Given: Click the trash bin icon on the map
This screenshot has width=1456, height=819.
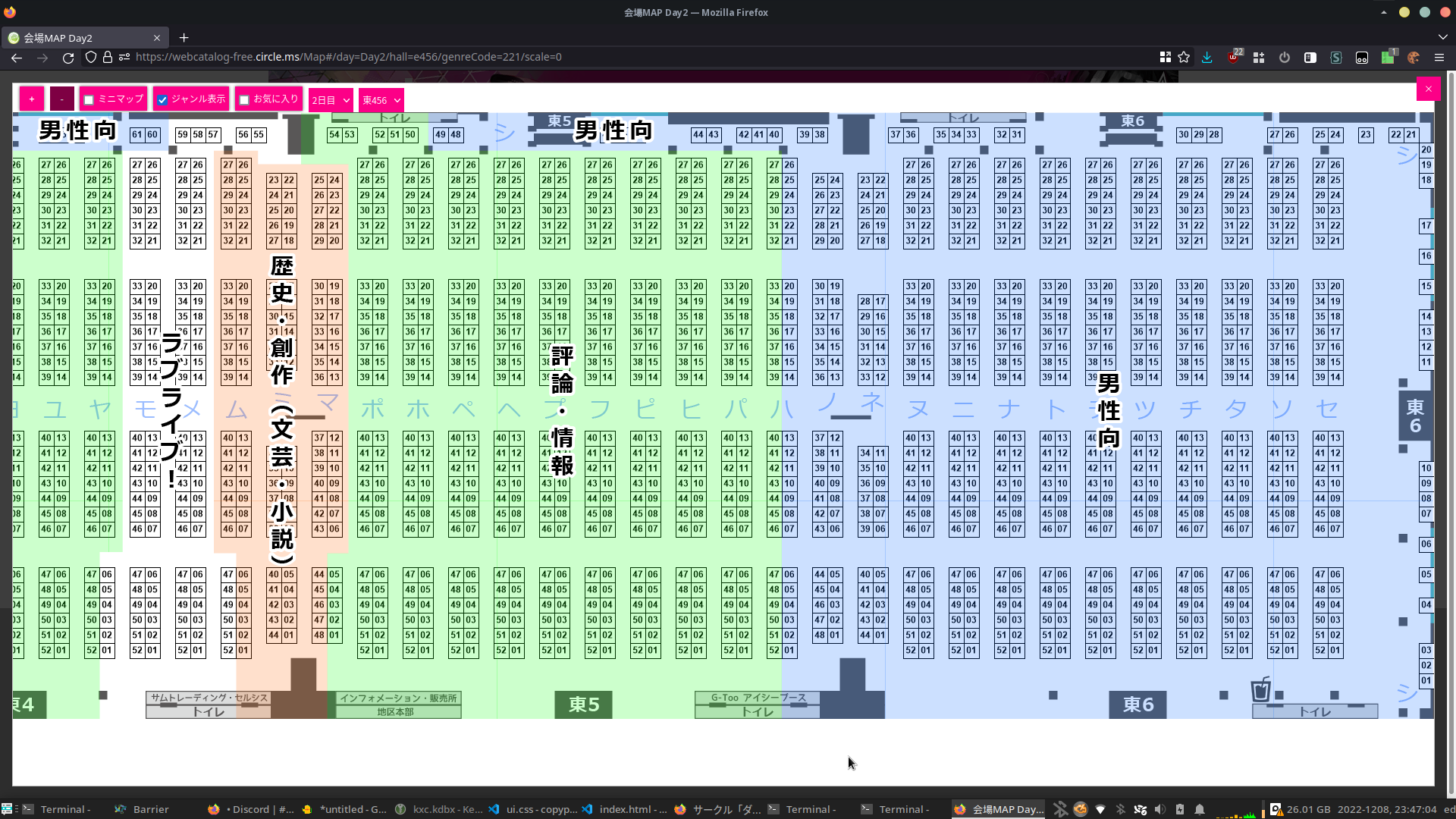Looking at the screenshot, I should pyautogui.click(x=1260, y=689).
